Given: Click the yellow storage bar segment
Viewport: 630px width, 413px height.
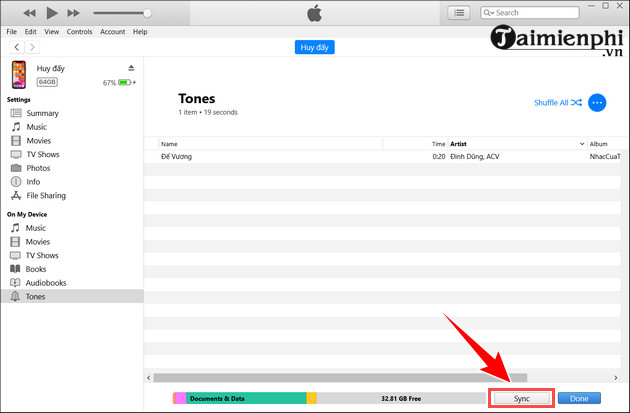Looking at the screenshot, I should pos(311,399).
